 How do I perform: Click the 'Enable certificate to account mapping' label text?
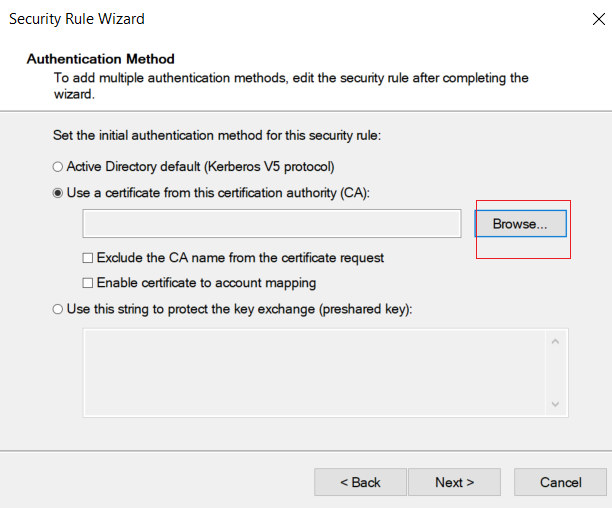coord(206,283)
